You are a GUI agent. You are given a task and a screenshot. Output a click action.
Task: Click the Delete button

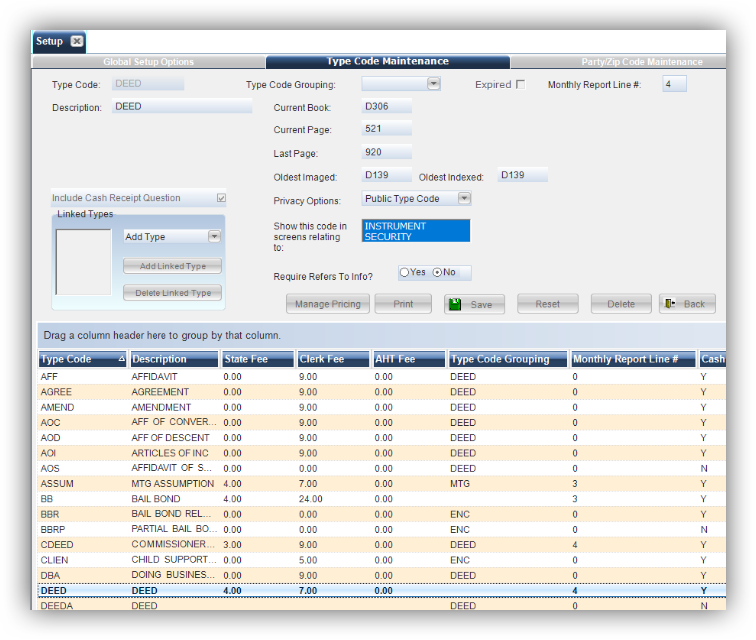621,304
